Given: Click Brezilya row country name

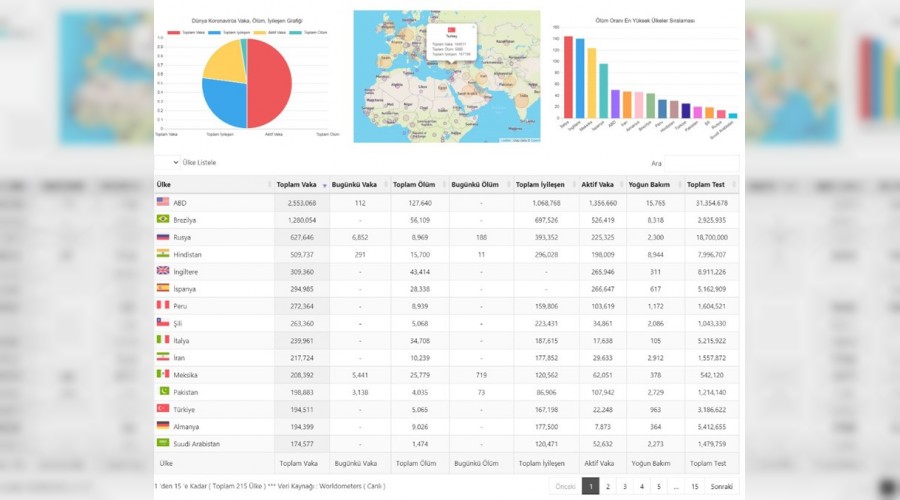Looking at the screenshot, I should 185,220.
